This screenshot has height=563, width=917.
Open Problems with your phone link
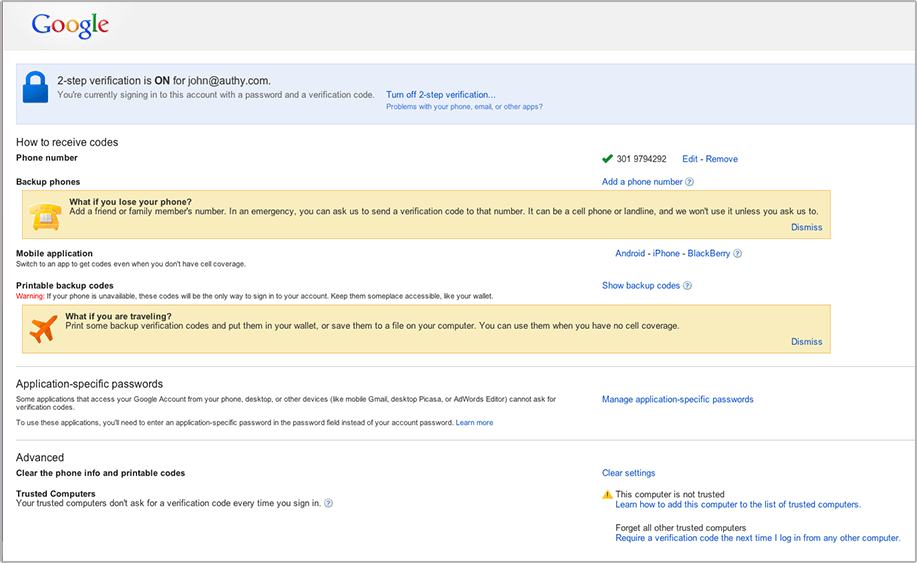click(x=464, y=107)
